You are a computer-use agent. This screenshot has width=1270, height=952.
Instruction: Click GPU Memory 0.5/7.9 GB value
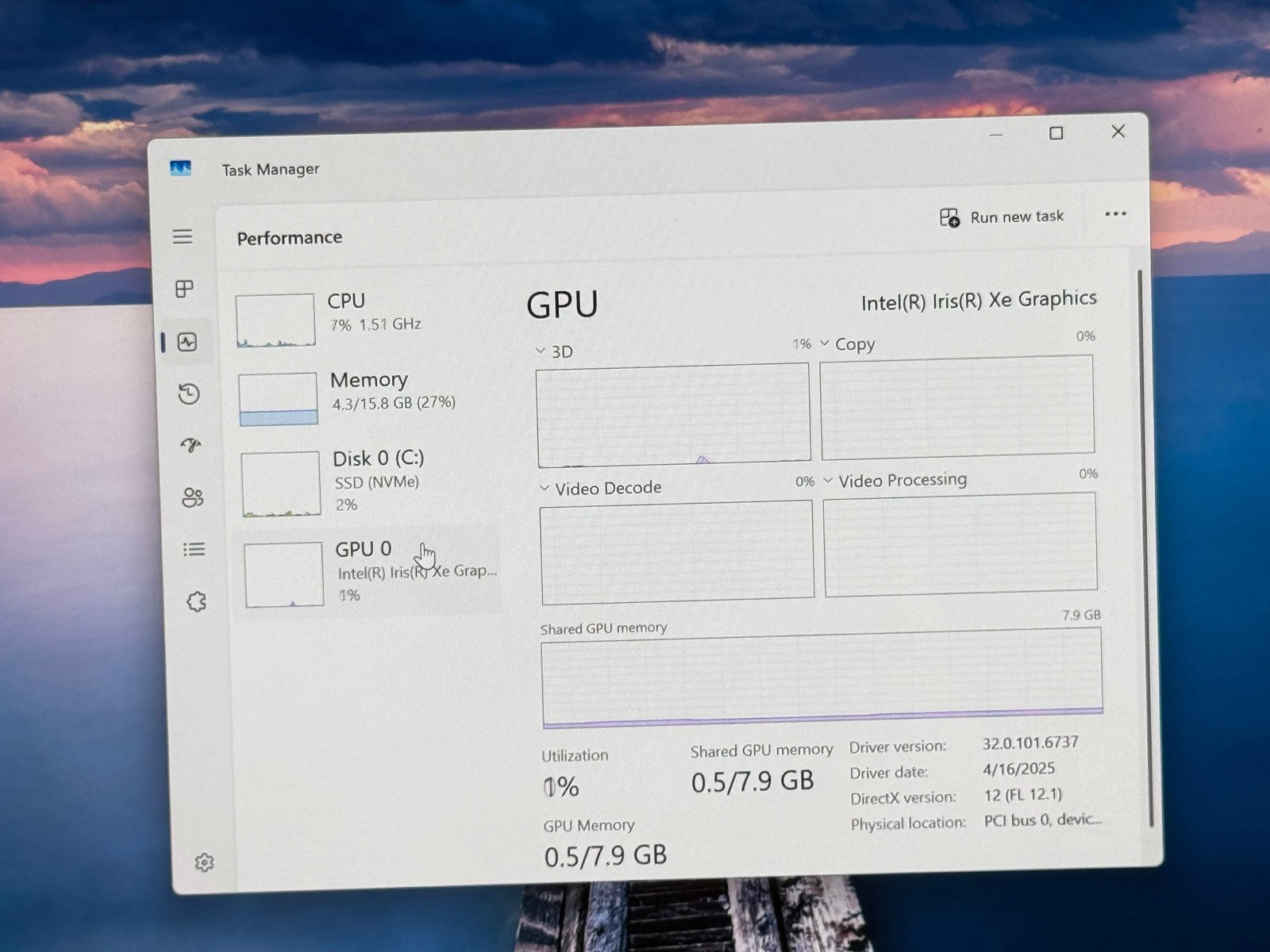pos(606,856)
